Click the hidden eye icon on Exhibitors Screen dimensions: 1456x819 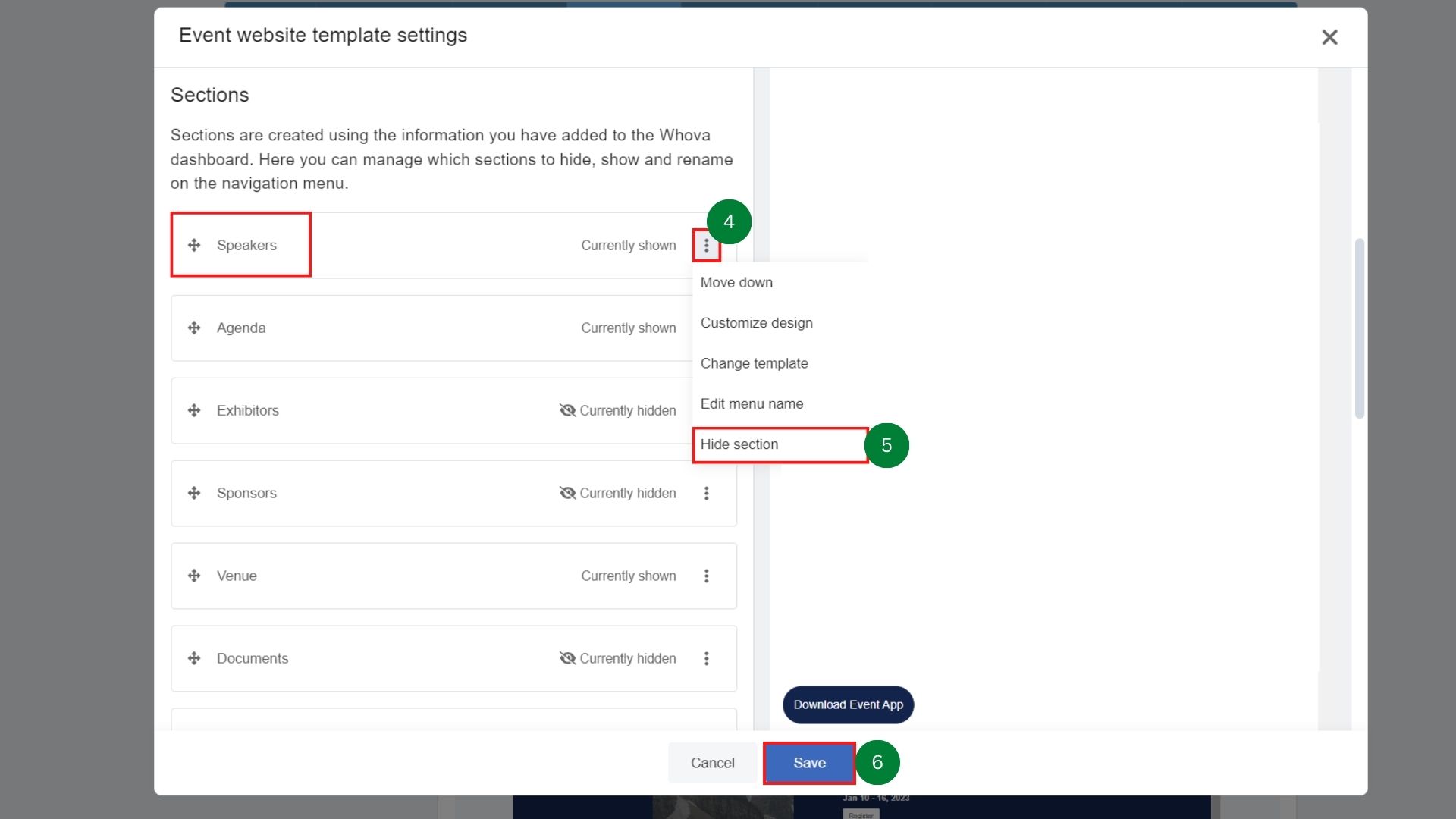(x=567, y=410)
